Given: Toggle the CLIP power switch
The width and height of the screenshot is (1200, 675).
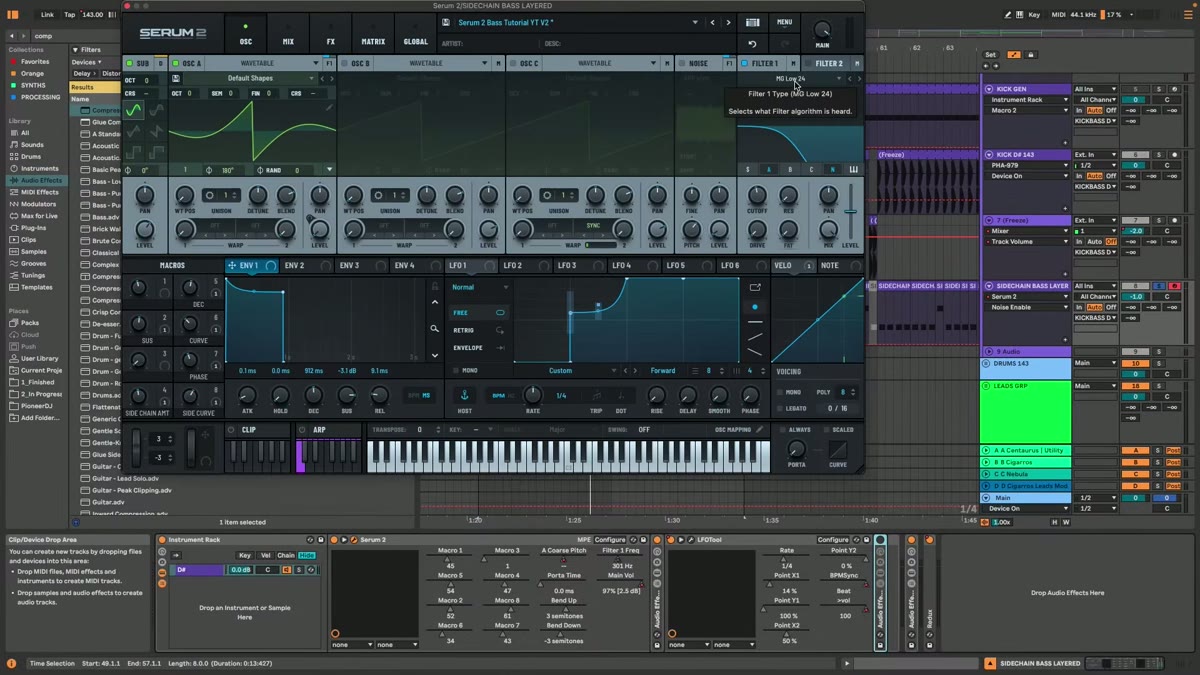Looking at the screenshot, I should click(x=232, y=430).
